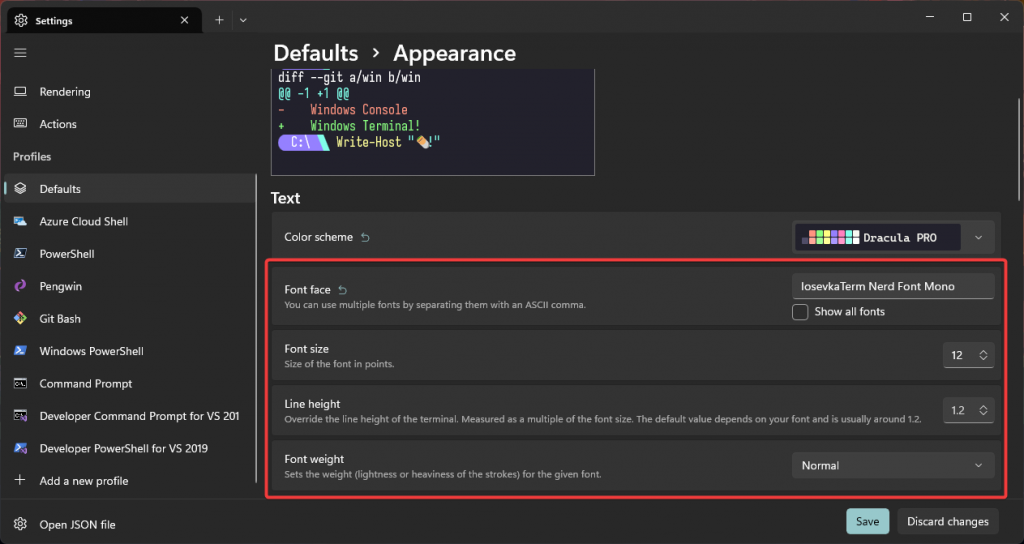The image size is (1024, 544).
Task: Click the Developer Command Prompt icon
Action: (20, 415)
